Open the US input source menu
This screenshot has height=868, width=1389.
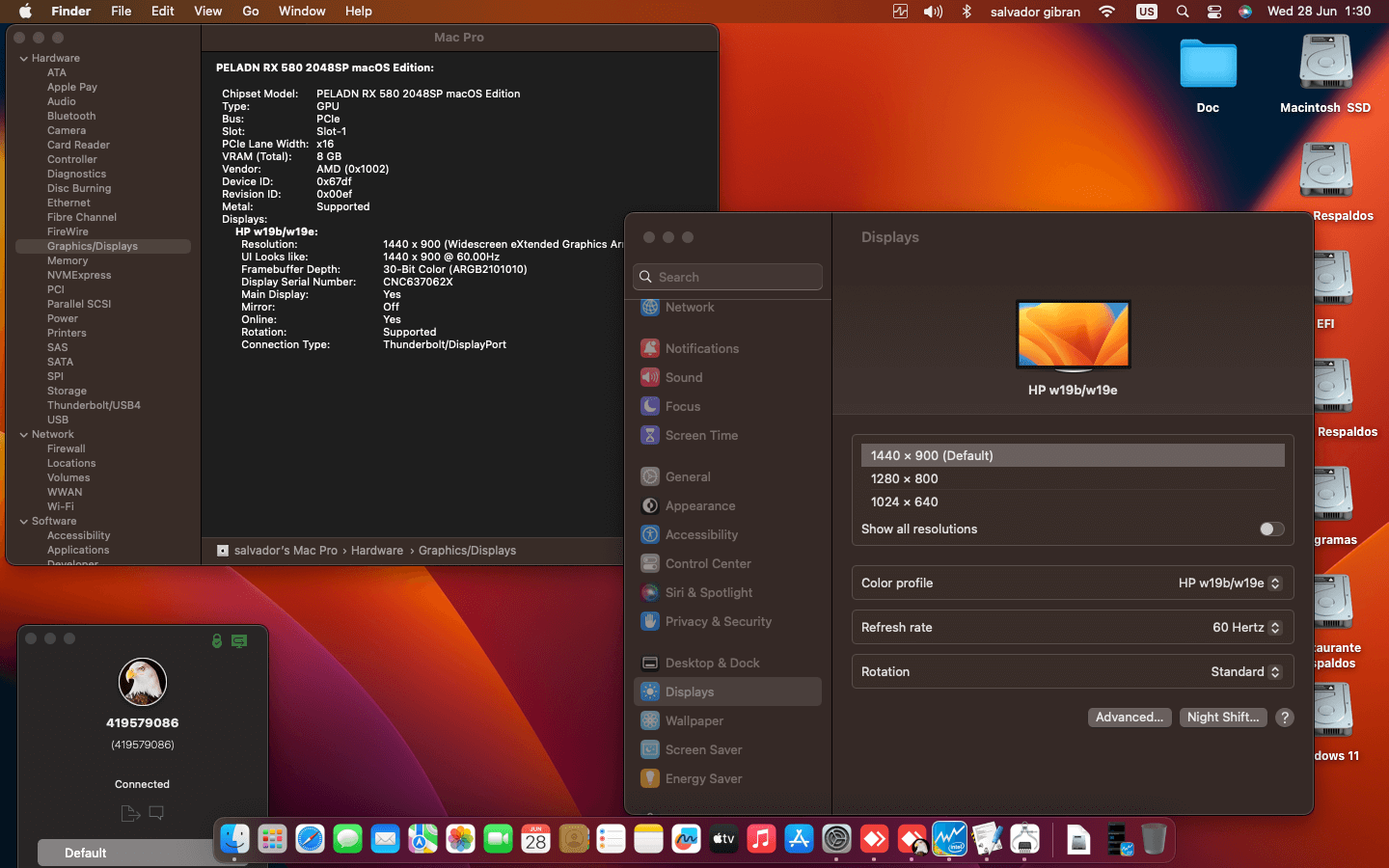[1146, 12]
